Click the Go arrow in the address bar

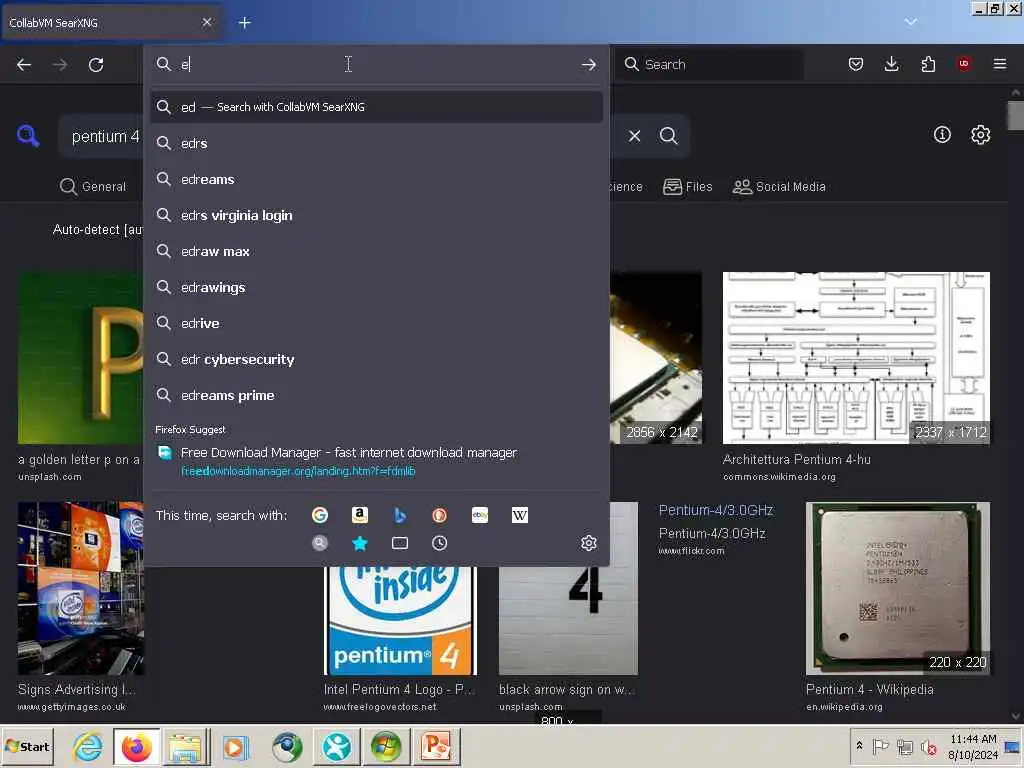(x=588, y=64)
